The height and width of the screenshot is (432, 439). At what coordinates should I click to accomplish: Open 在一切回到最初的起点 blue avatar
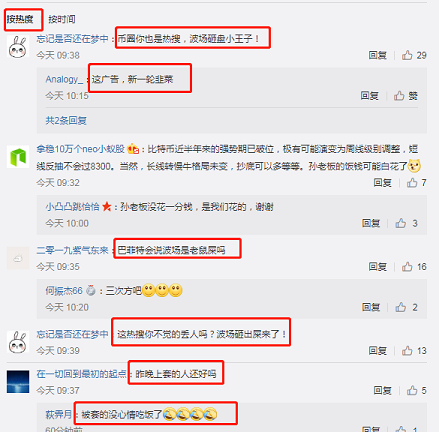18,382
